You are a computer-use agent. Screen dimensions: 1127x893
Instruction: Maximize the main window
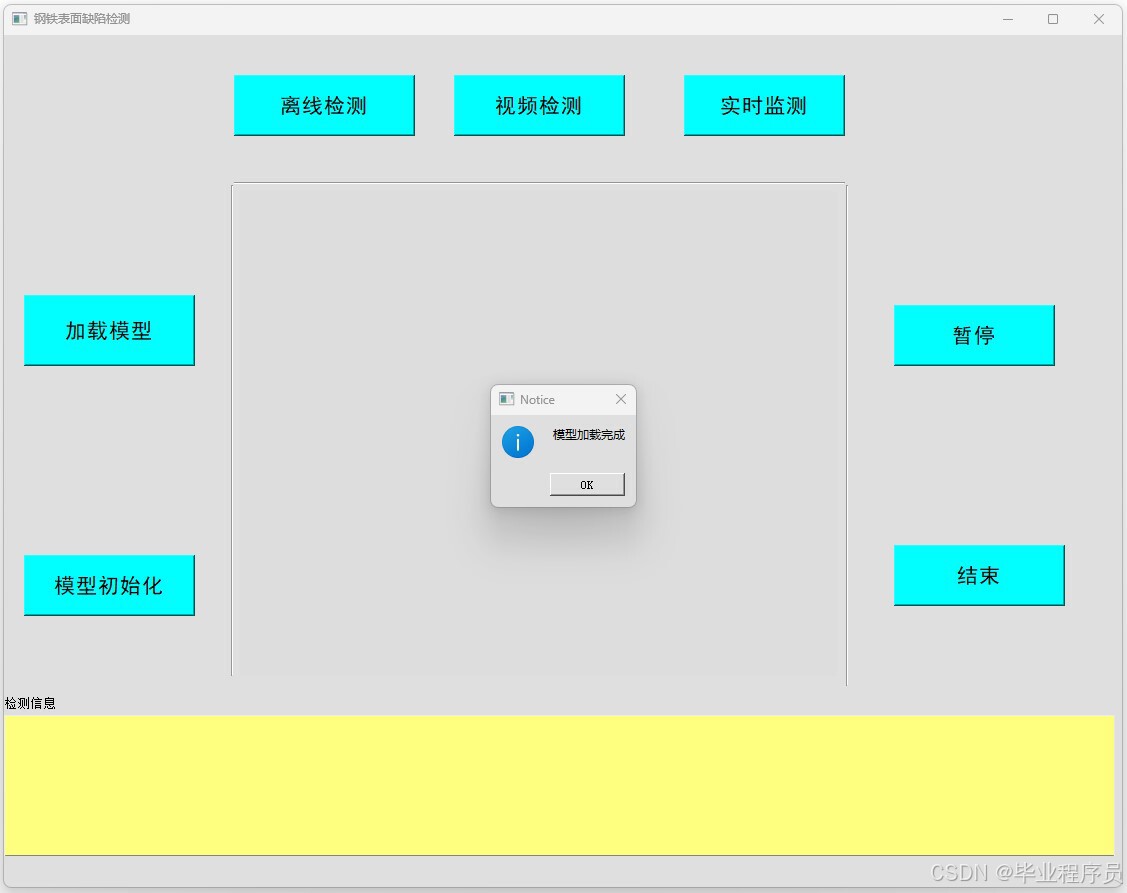tap(1053, 19)
